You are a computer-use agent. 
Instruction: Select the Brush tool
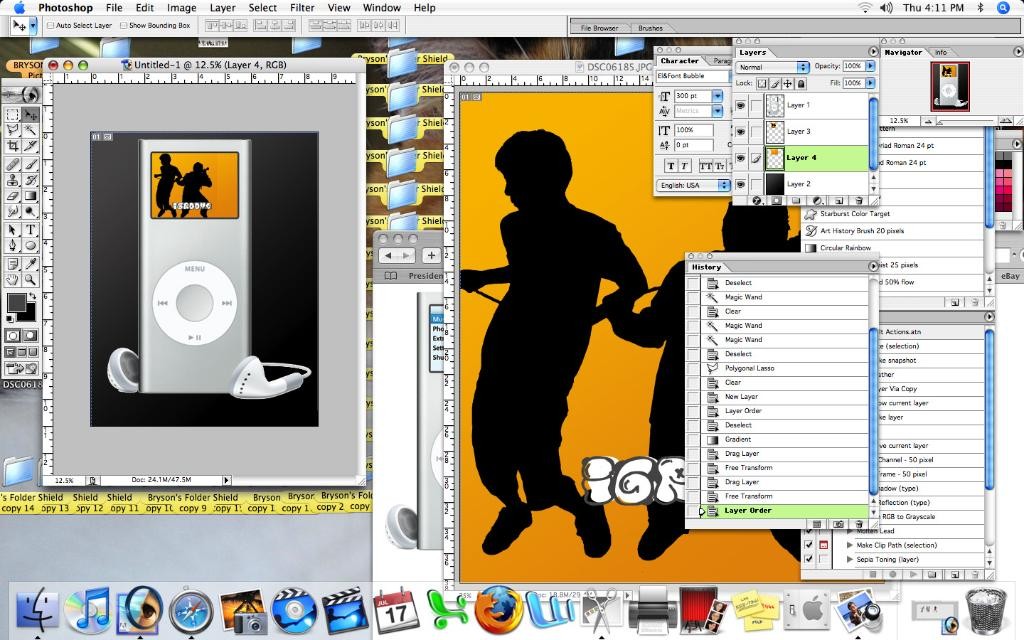pyautogui.click(x=30, y=164)
